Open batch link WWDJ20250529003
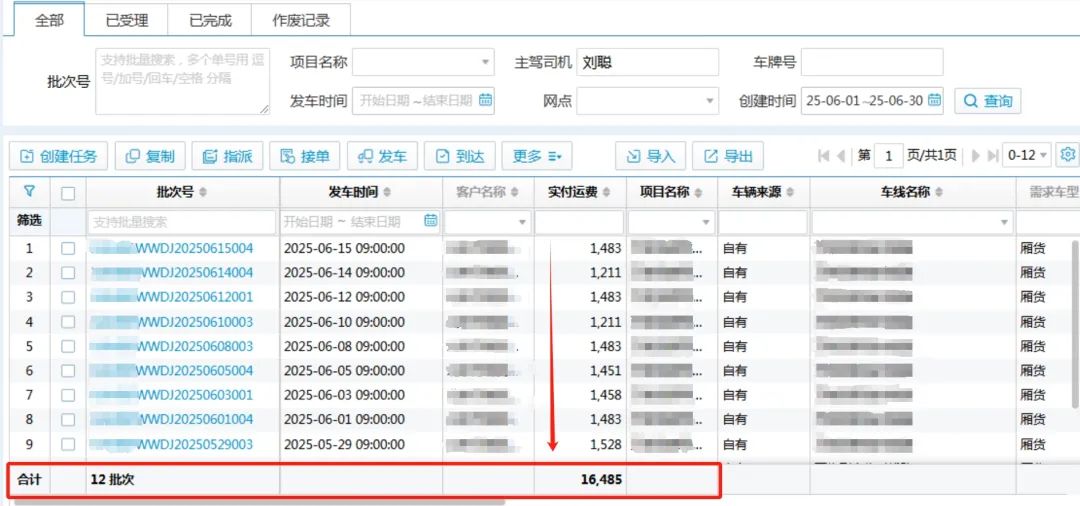The image size is (1080, 506). click(172, 444)
